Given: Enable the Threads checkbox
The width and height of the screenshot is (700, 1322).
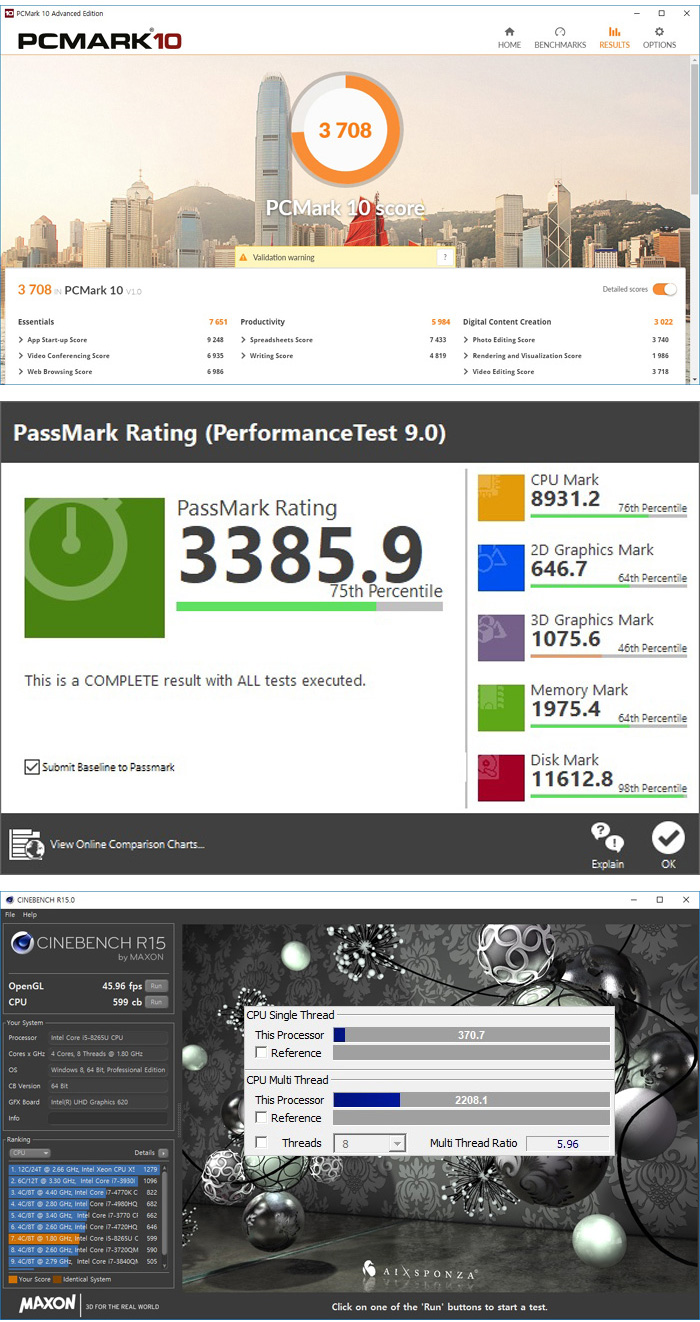Looking at the screenshot, I should (261, 1143).
